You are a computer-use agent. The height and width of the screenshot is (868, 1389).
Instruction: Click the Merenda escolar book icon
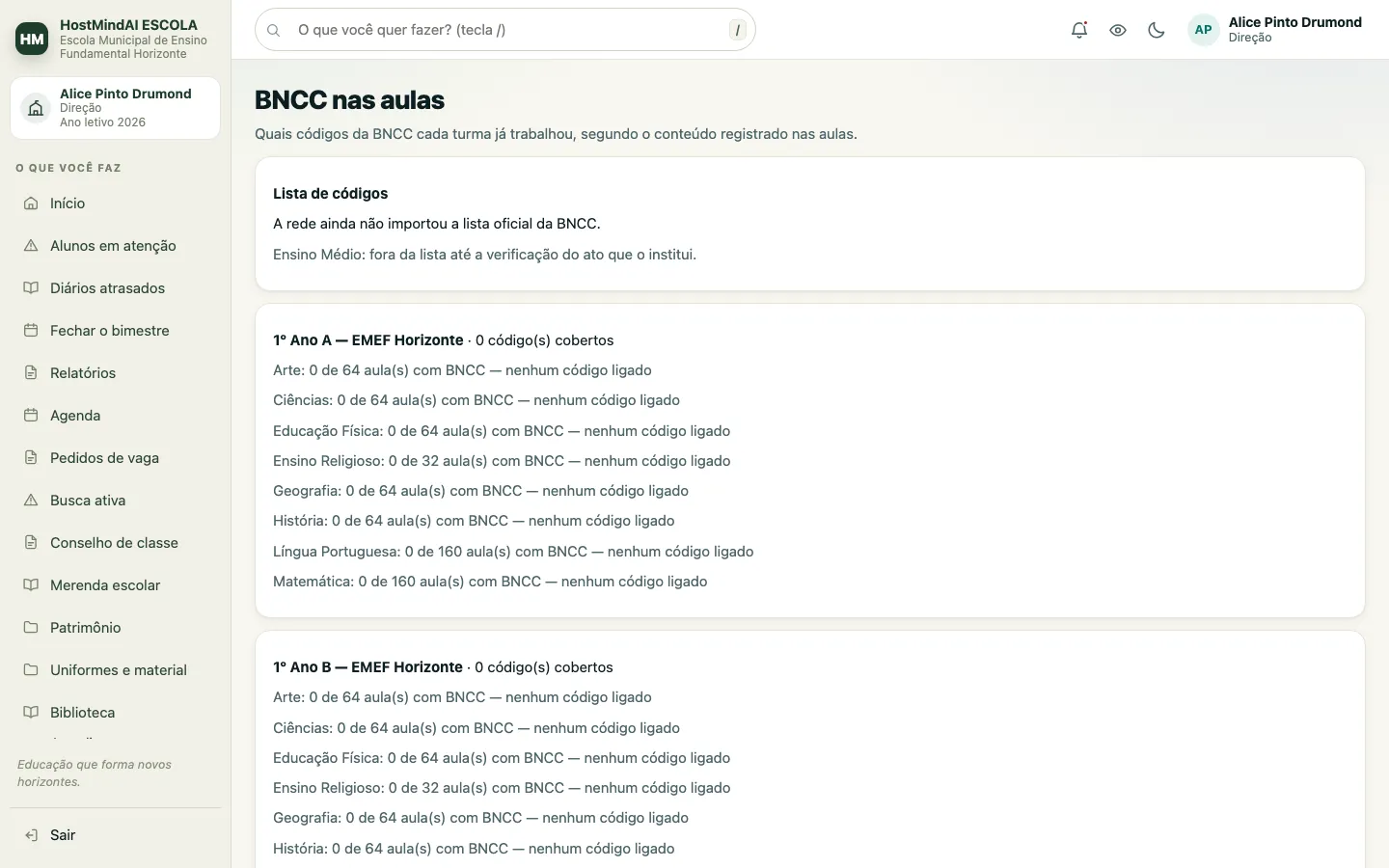[x=31, y=585]
